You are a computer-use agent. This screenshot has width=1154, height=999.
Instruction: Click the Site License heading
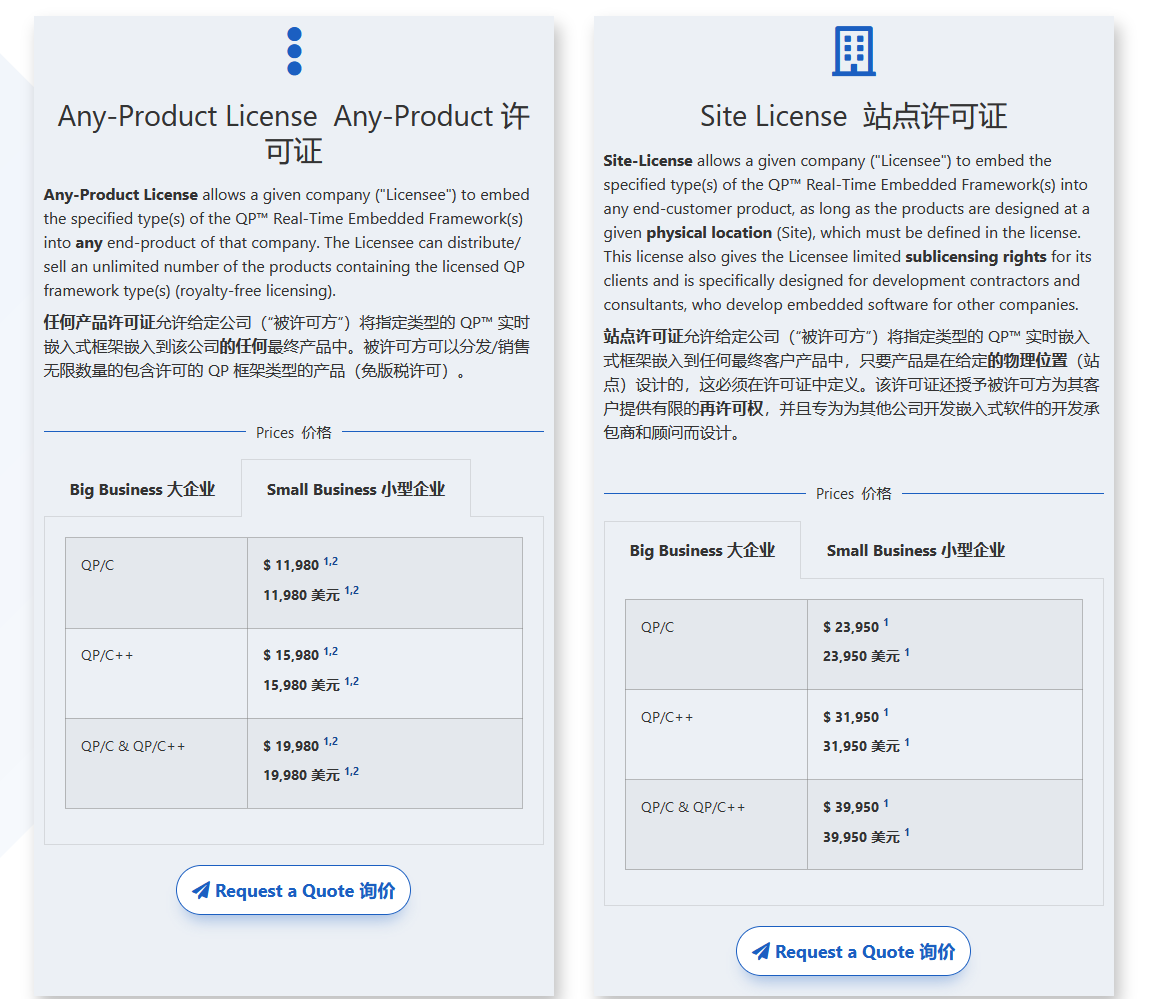854,116
